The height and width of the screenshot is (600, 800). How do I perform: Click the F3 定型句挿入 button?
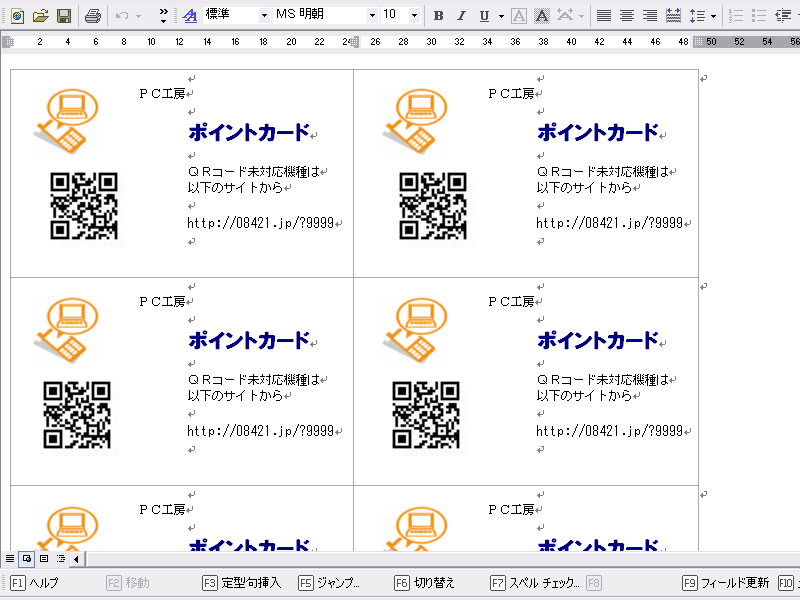coord(242,583)
